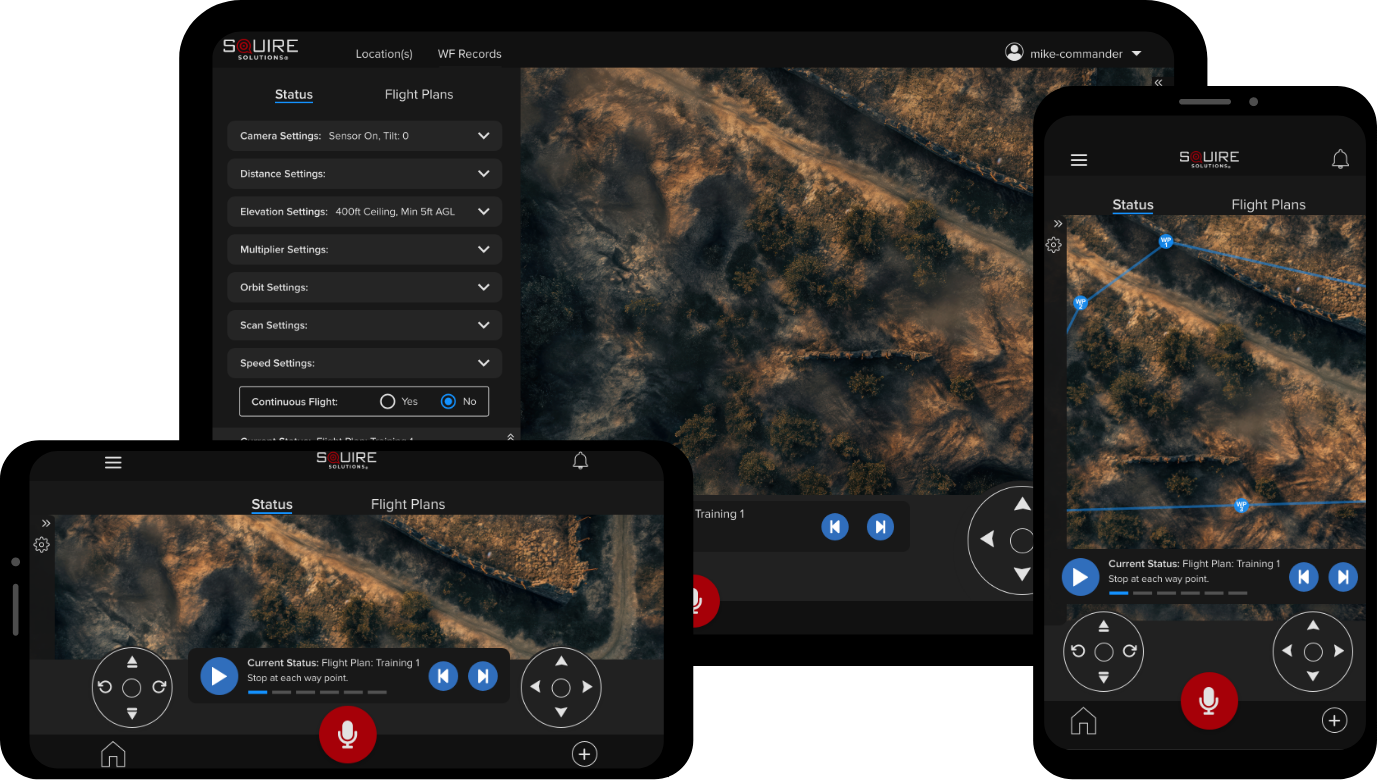Image resolution: width=1377 pixels, height=780 pixels.
Task: Open notifications bell on landscape phone
Action: coord(580,461)
